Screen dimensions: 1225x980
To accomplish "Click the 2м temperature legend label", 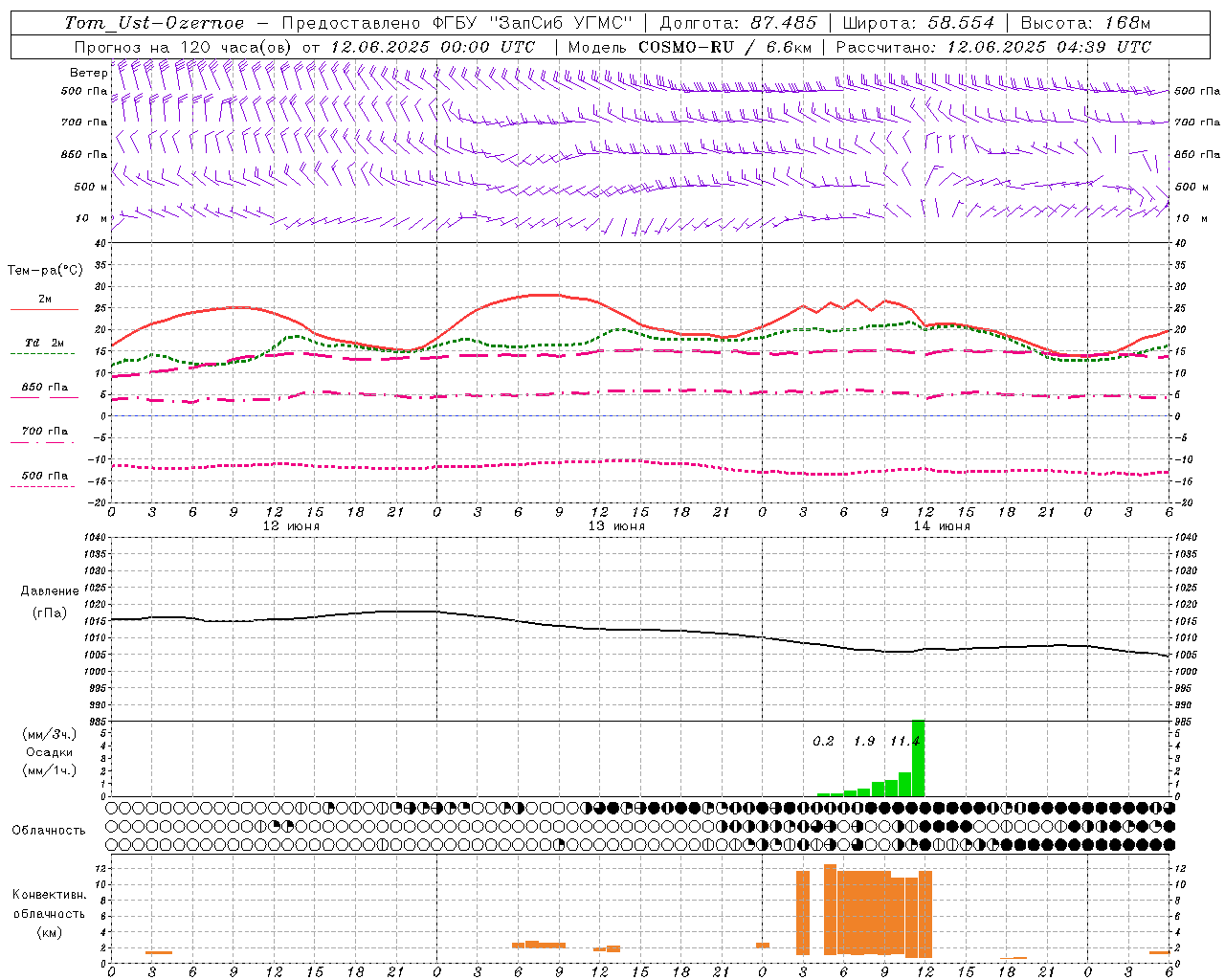I will [45, 299].
